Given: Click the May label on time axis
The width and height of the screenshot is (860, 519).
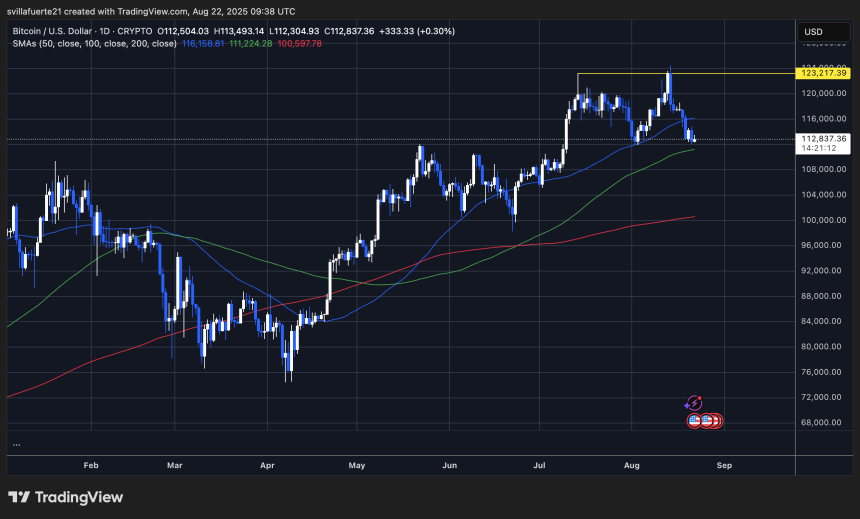Looking at the screenshot, I should coord(358,465).
